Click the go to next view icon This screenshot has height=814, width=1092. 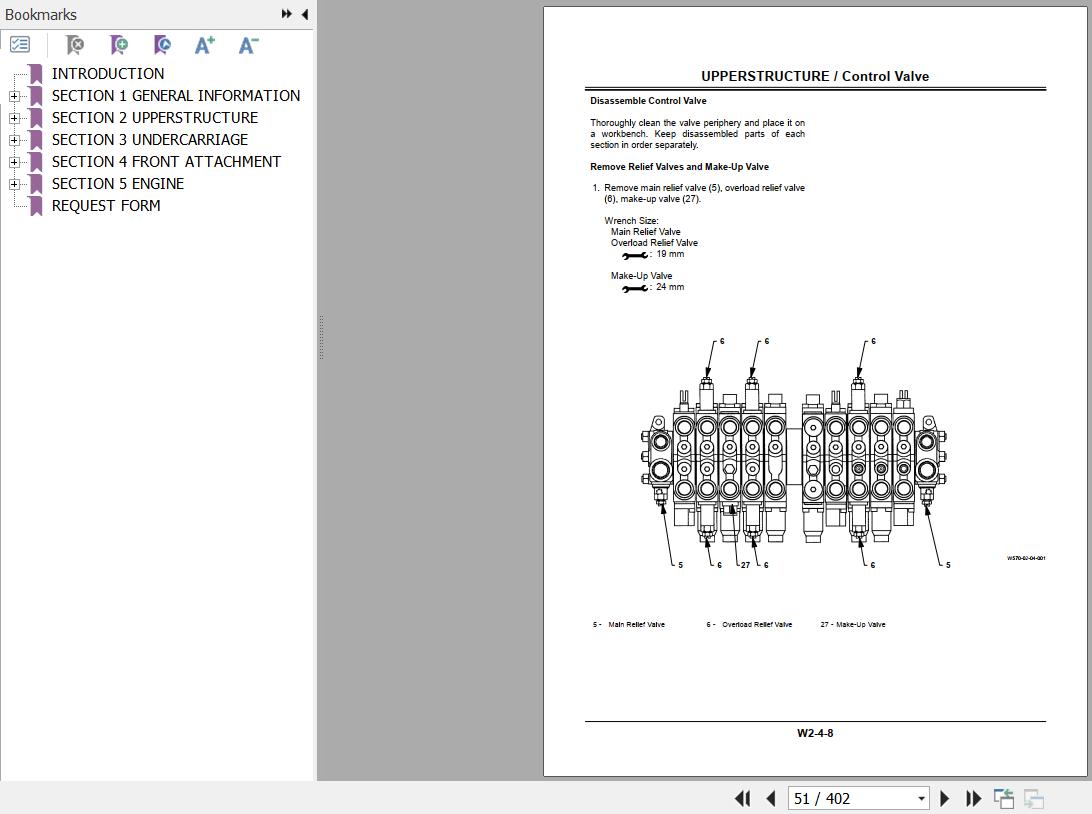[1034, 799]
